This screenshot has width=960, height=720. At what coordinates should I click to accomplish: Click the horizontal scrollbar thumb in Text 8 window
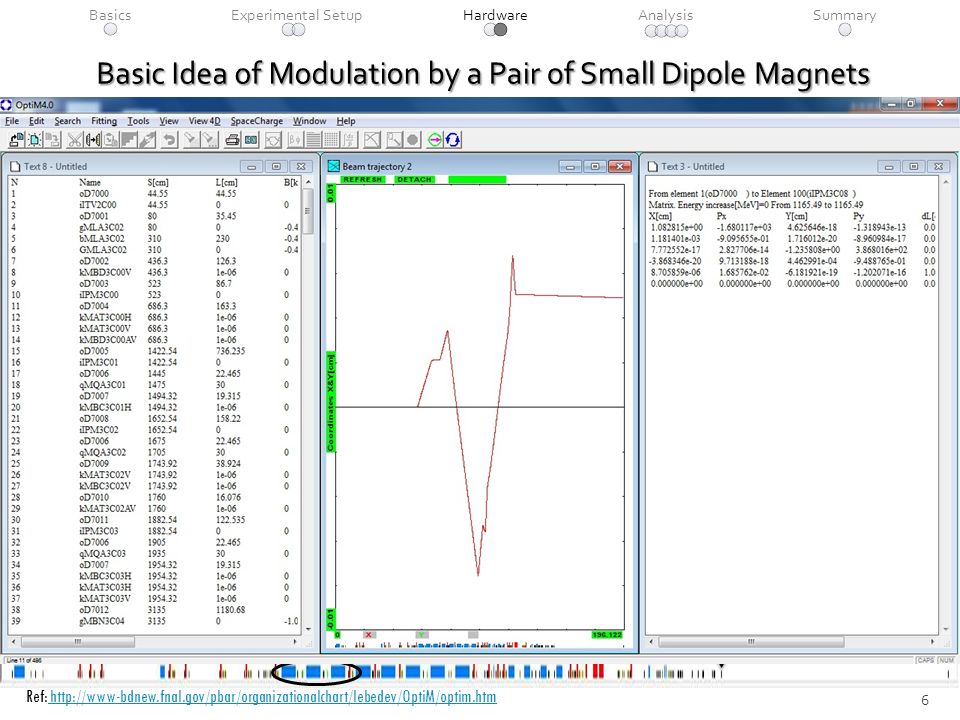coord(78,642)
